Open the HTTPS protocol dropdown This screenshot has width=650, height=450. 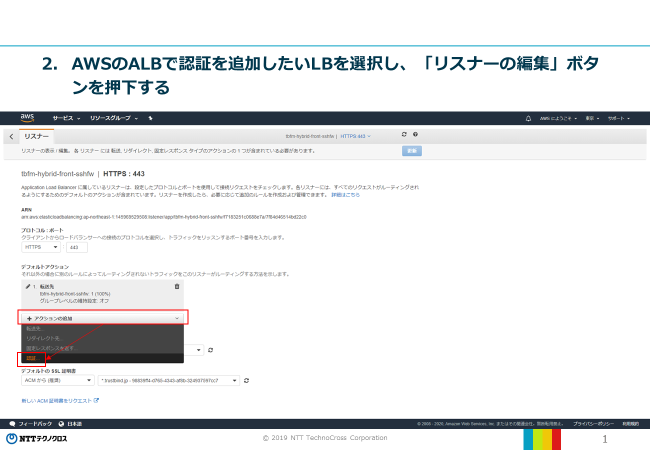(x=41, y=247)
